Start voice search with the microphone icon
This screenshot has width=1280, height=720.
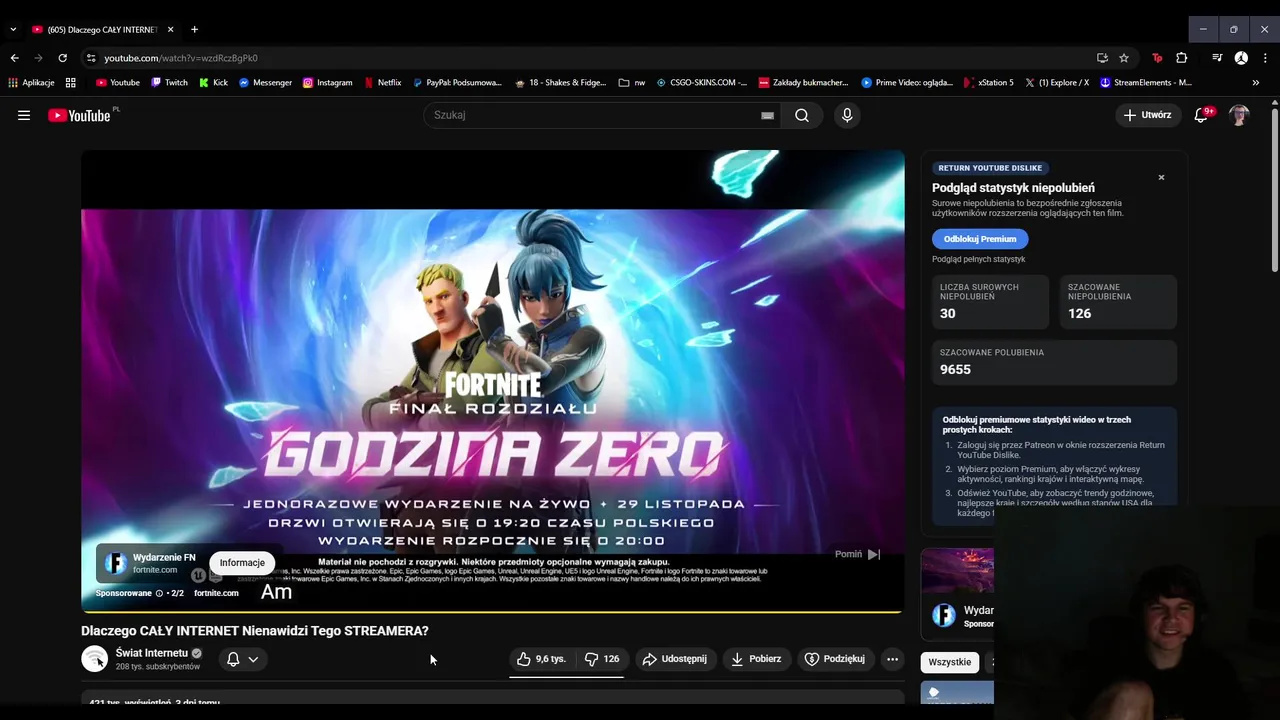pyautogui.click(x=847, y=115)
